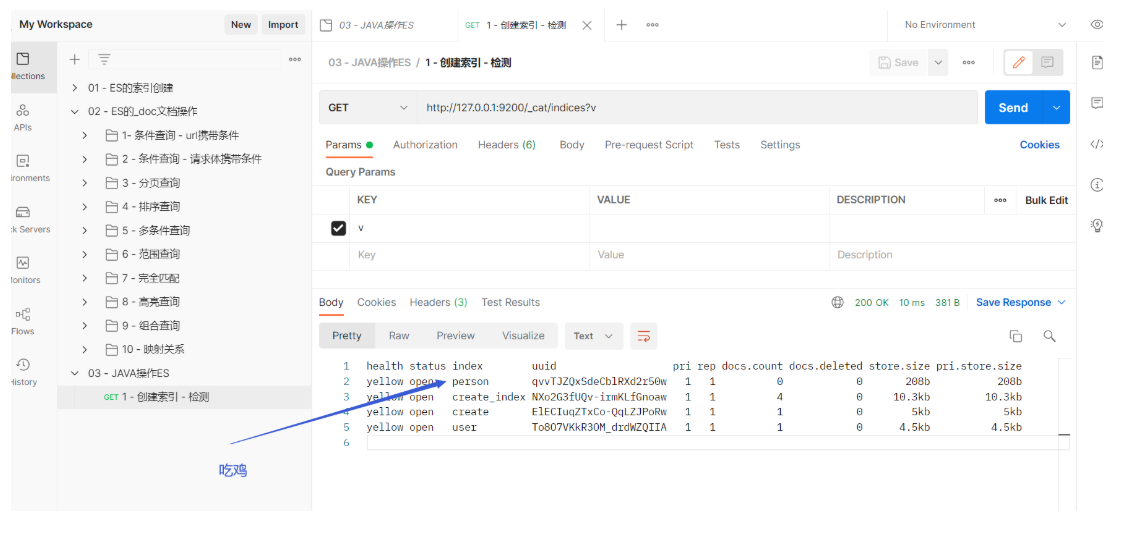
Task: Open the GET method dropdown
Action: click(368, 108)
